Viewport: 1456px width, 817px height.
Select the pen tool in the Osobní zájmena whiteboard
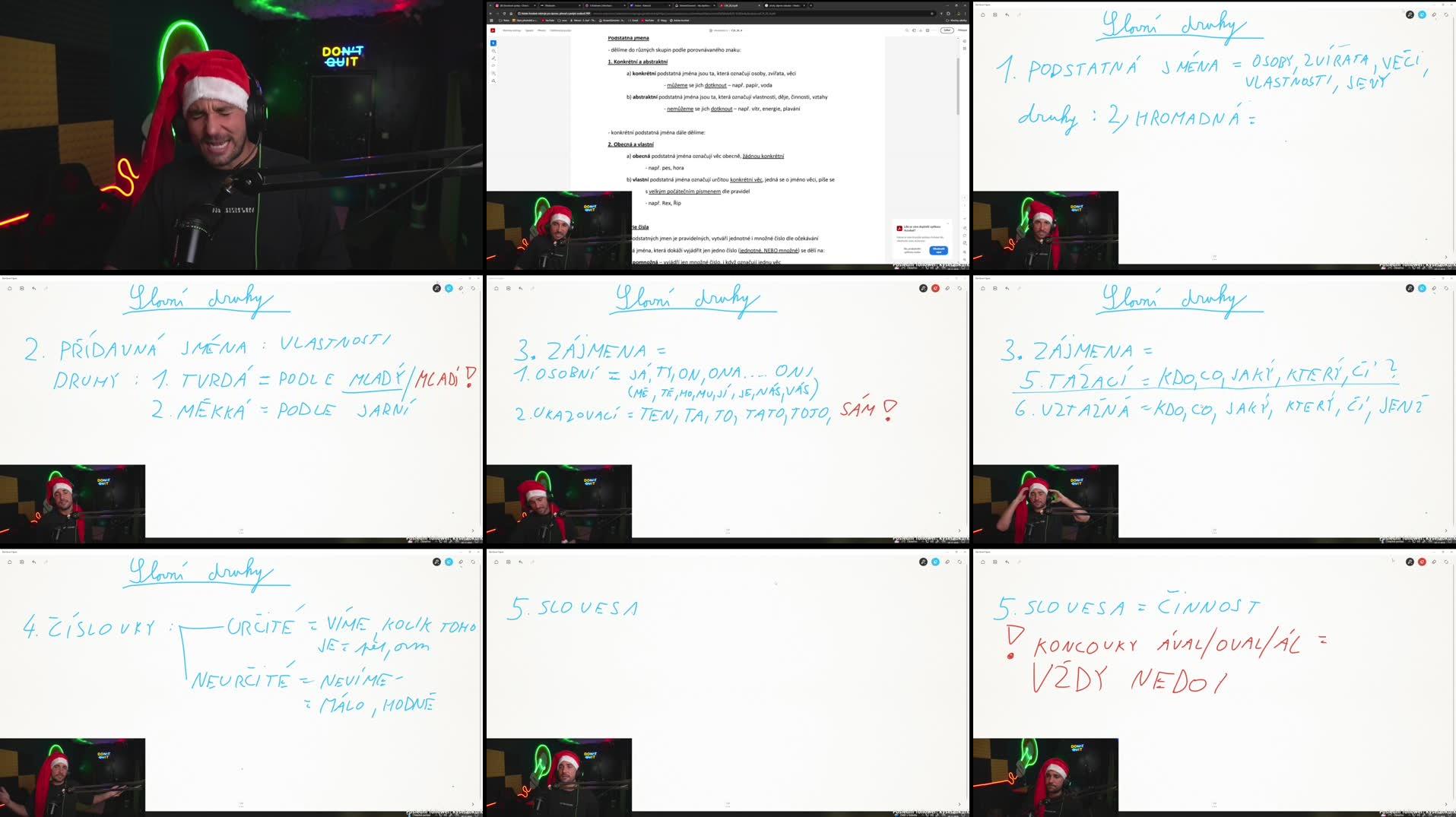[x=923, y=288]
